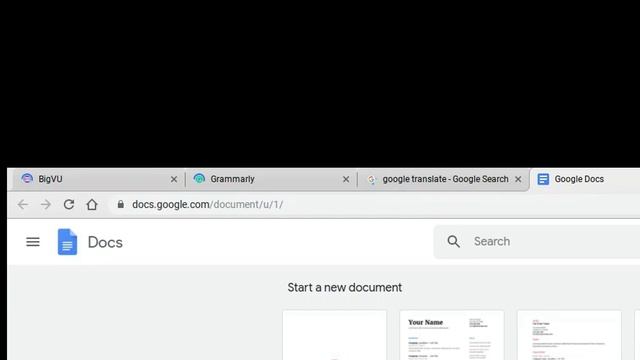Click the Google Search tab favicon
Image resolution: width=640 pixels, height=360 pixels.
point(371,180)
